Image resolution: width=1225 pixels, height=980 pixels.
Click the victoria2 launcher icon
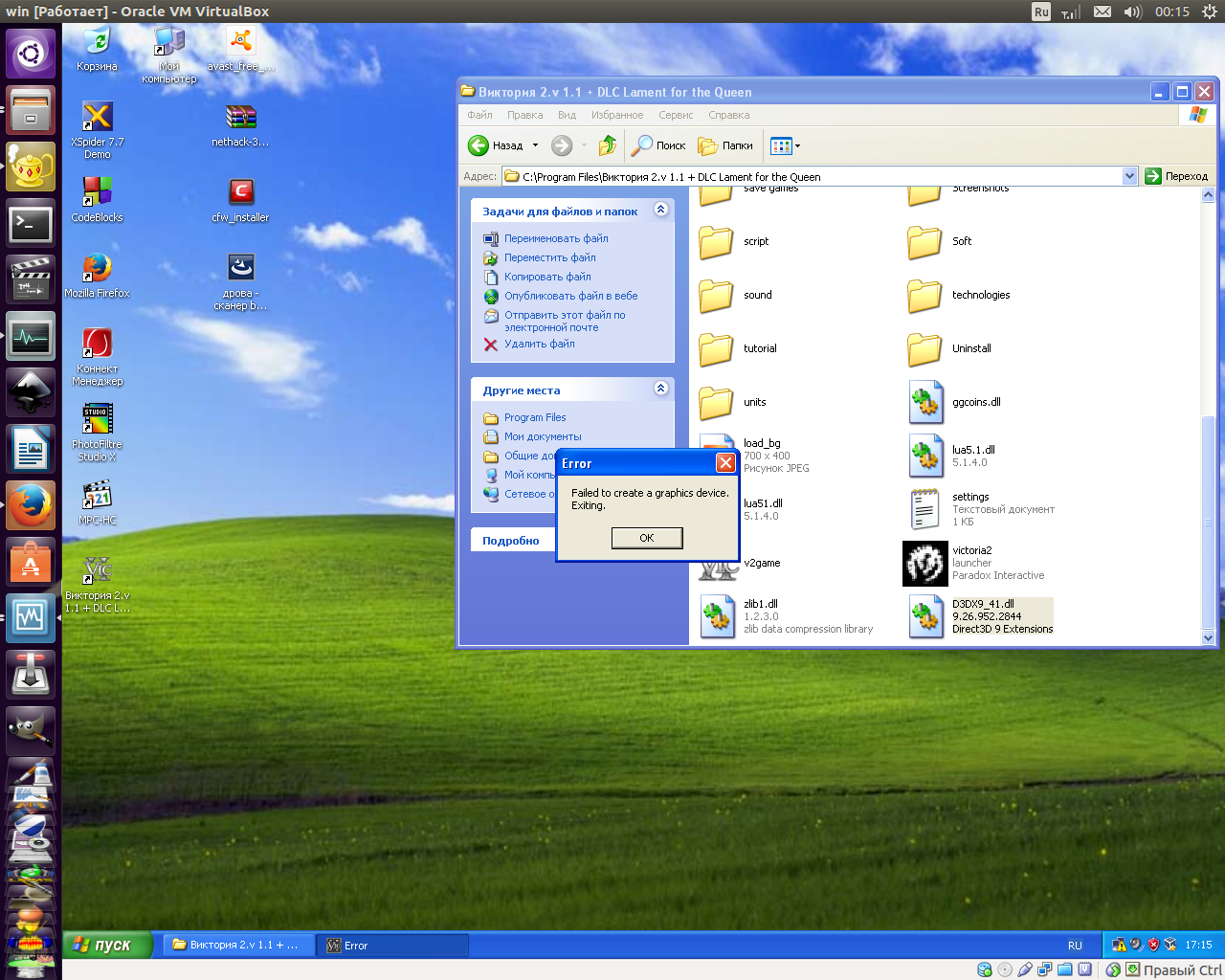924,563
